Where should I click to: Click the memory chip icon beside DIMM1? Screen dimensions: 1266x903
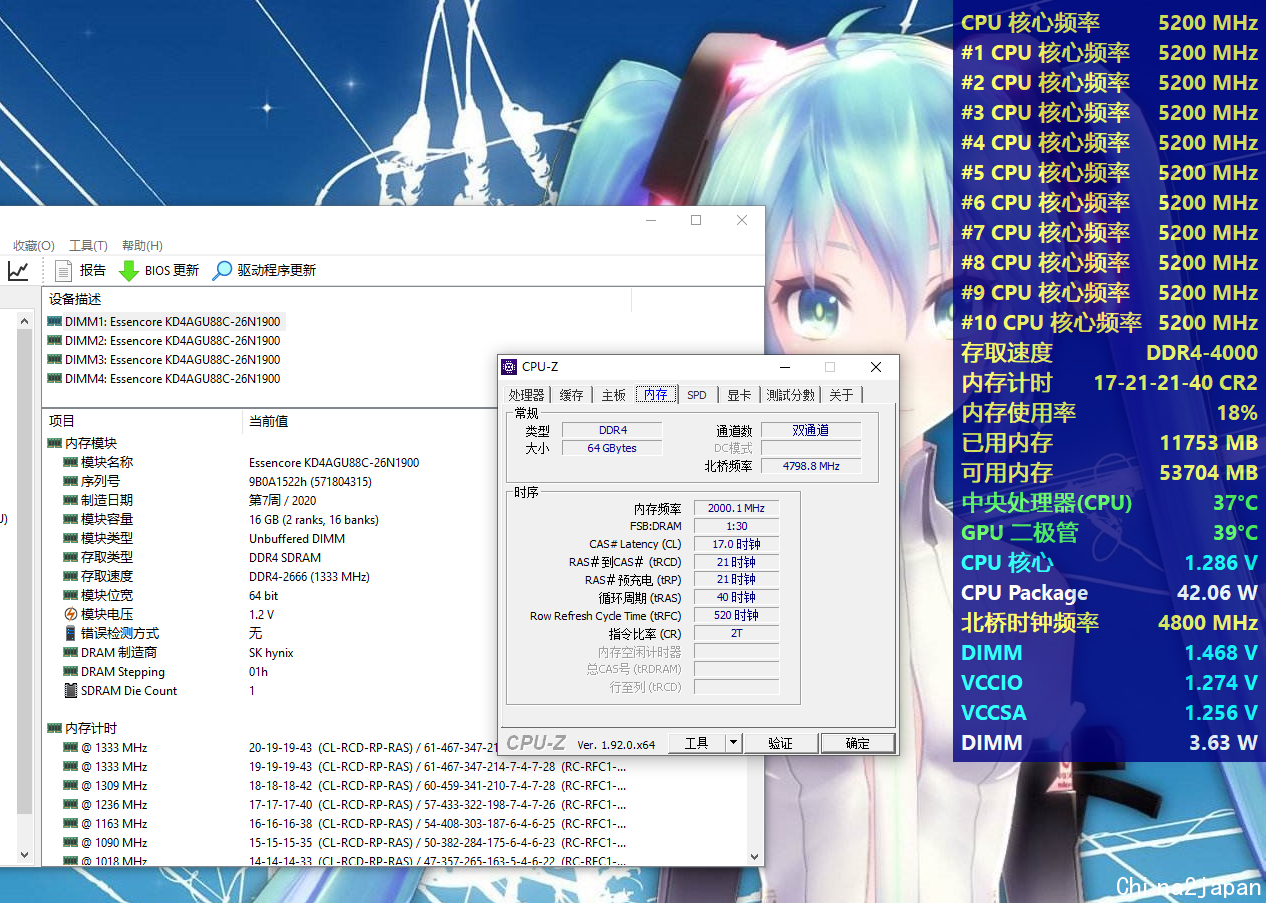pos(54,321)
